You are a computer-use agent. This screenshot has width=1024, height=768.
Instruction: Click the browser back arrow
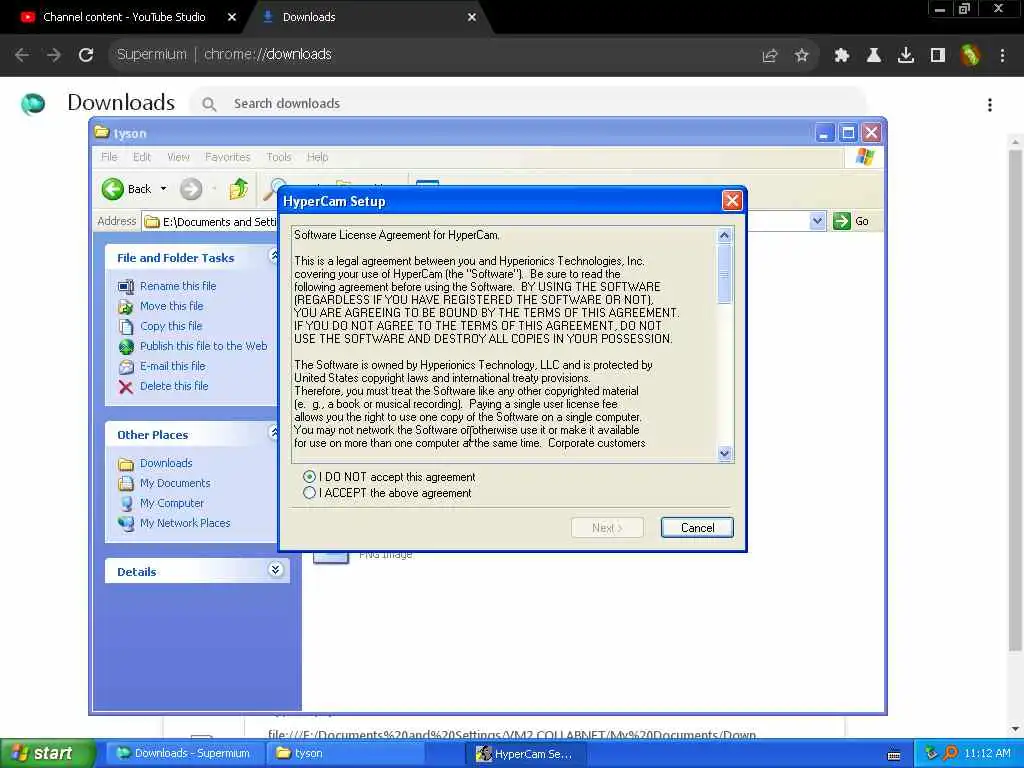click(x=22, y=55)
